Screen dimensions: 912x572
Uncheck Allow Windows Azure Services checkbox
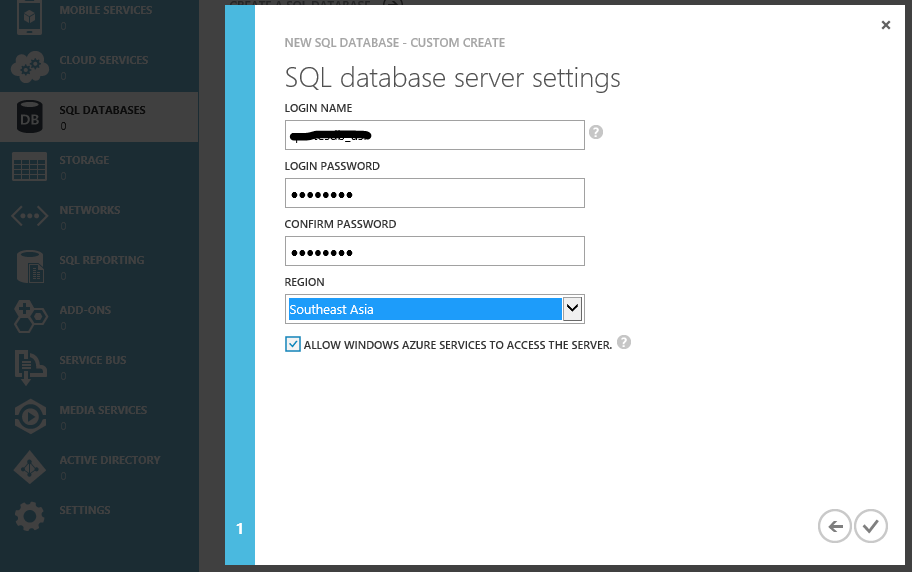point(293,344)
